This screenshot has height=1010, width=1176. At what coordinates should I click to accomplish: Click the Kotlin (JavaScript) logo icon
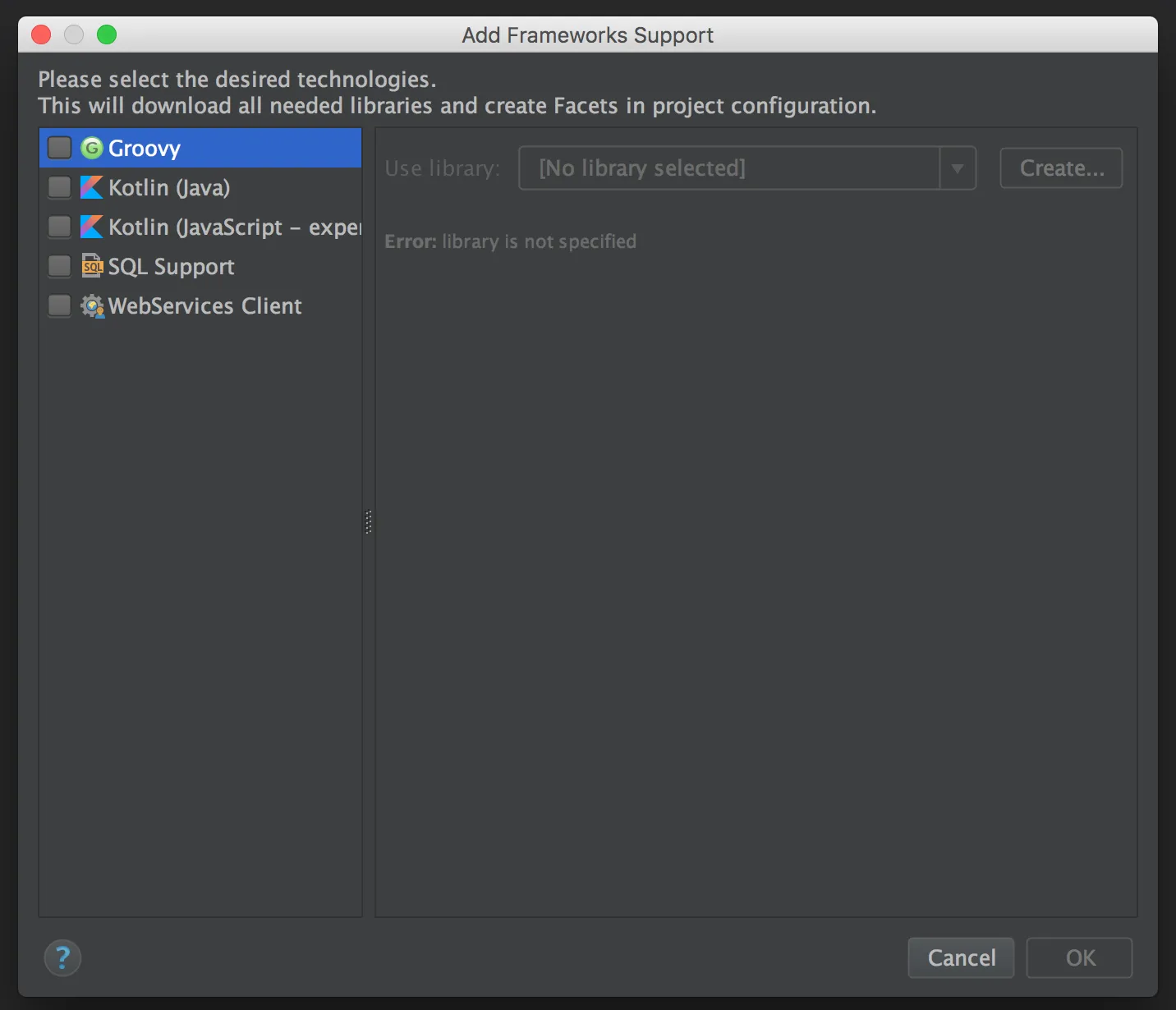(x=91, y=227)
